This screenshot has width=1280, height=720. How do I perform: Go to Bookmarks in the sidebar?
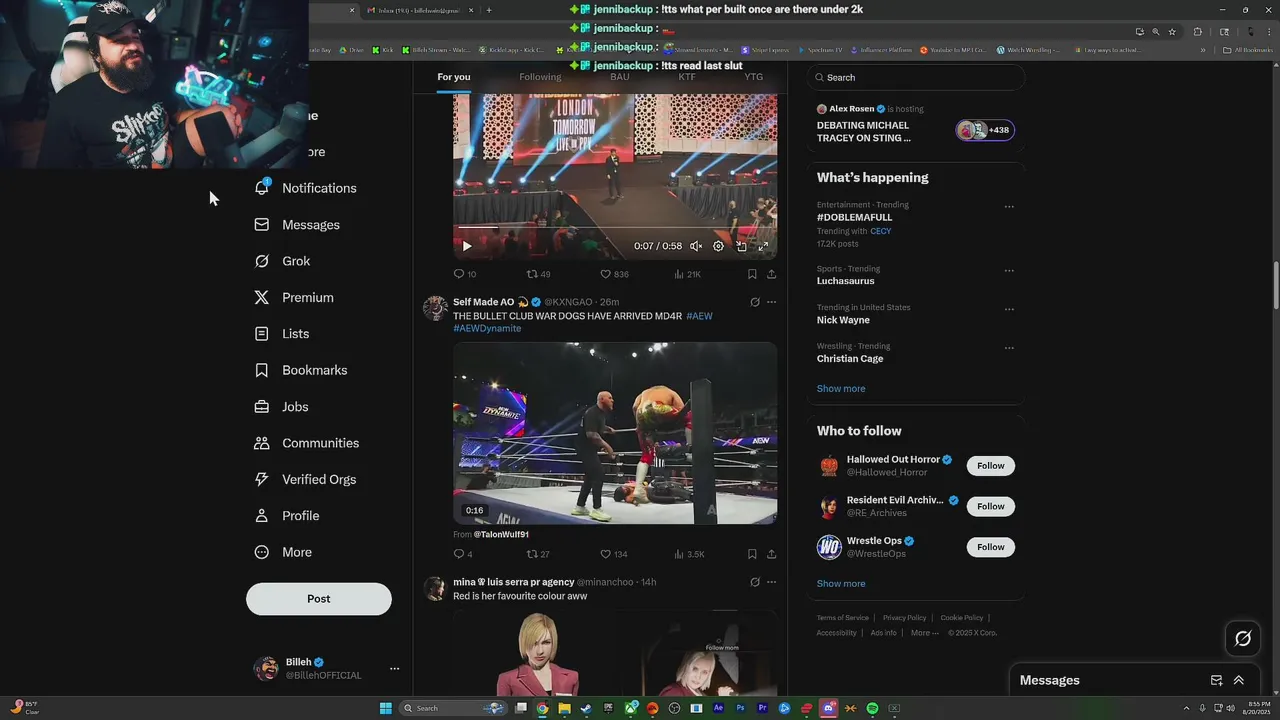coord(301,370)
